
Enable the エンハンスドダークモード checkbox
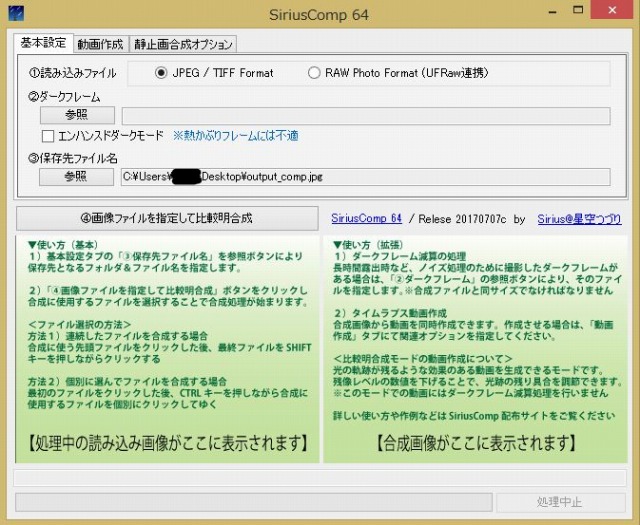[x=48, y=136]
